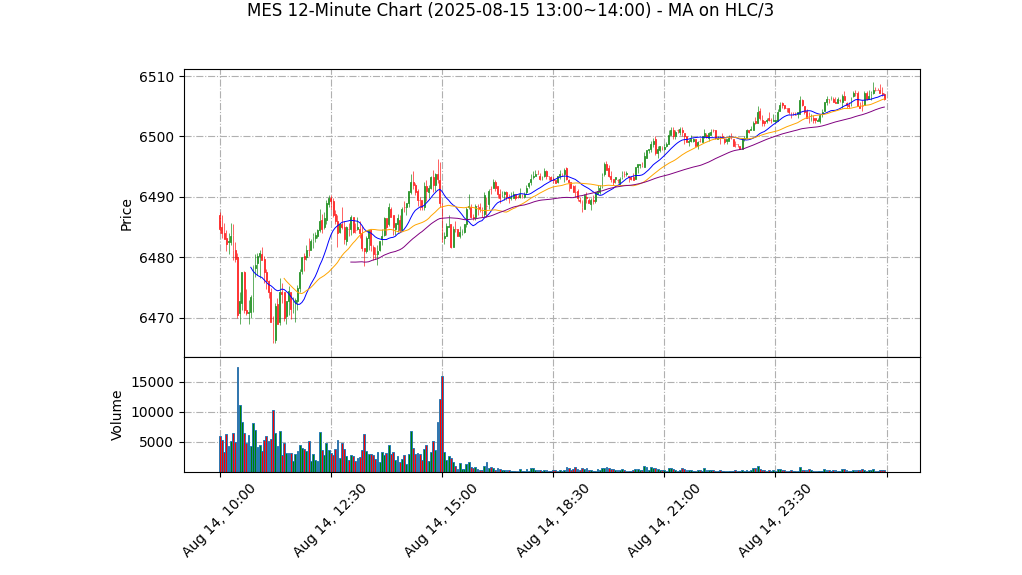Screen dimensions: 1022x575
Task: Click the 'Aug 14, 18:30' time label
Action: point(552,520)
